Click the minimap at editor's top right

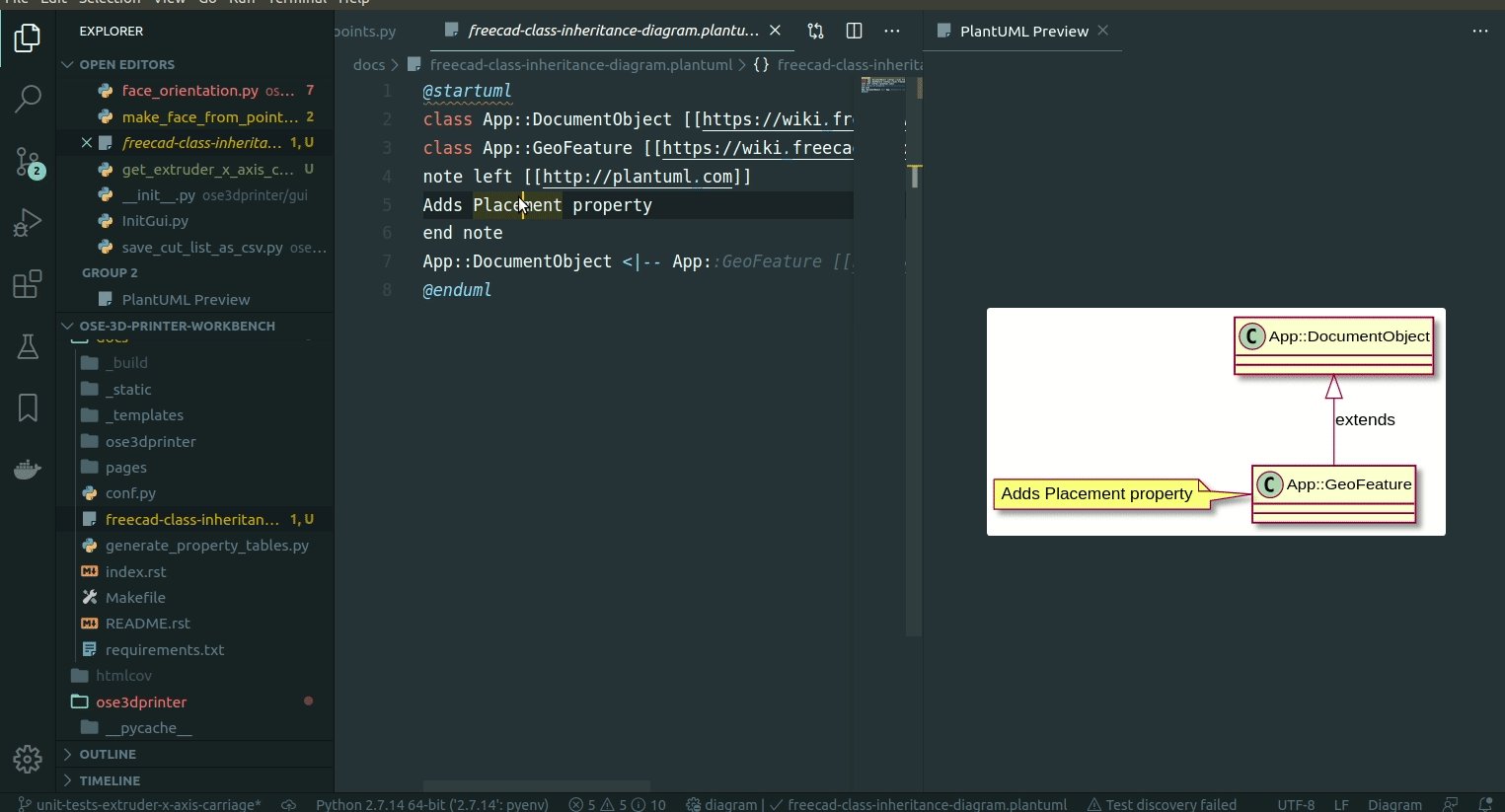pyautogui.click(x=882, y=85)
